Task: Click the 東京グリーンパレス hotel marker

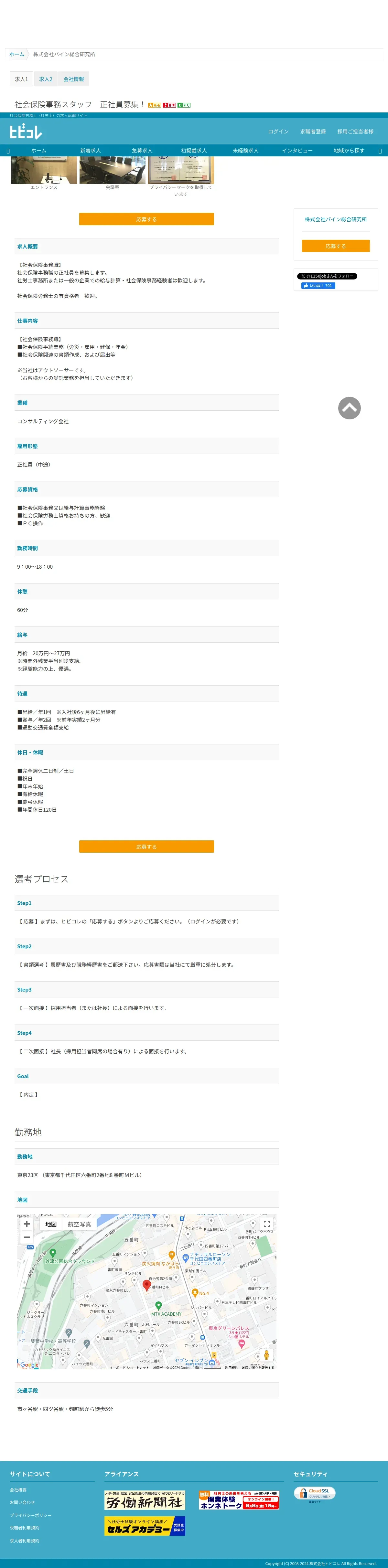Action: [x=241, y=1344]
